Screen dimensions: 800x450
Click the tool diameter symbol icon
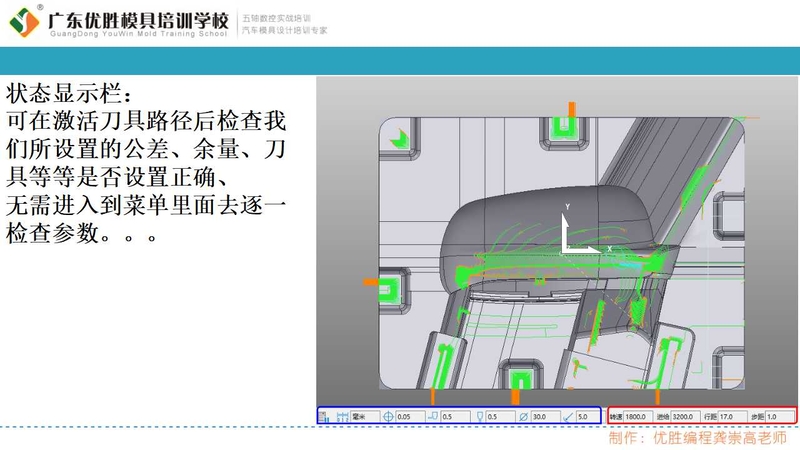coord(523,417)
